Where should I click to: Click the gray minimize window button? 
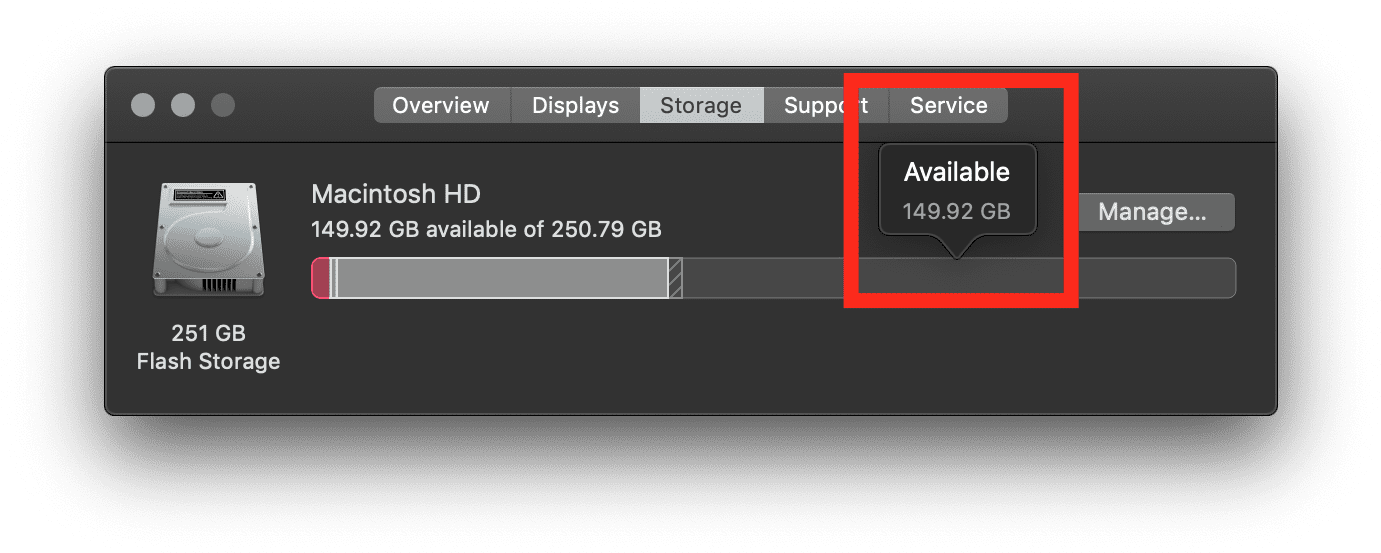pos(183,105)
